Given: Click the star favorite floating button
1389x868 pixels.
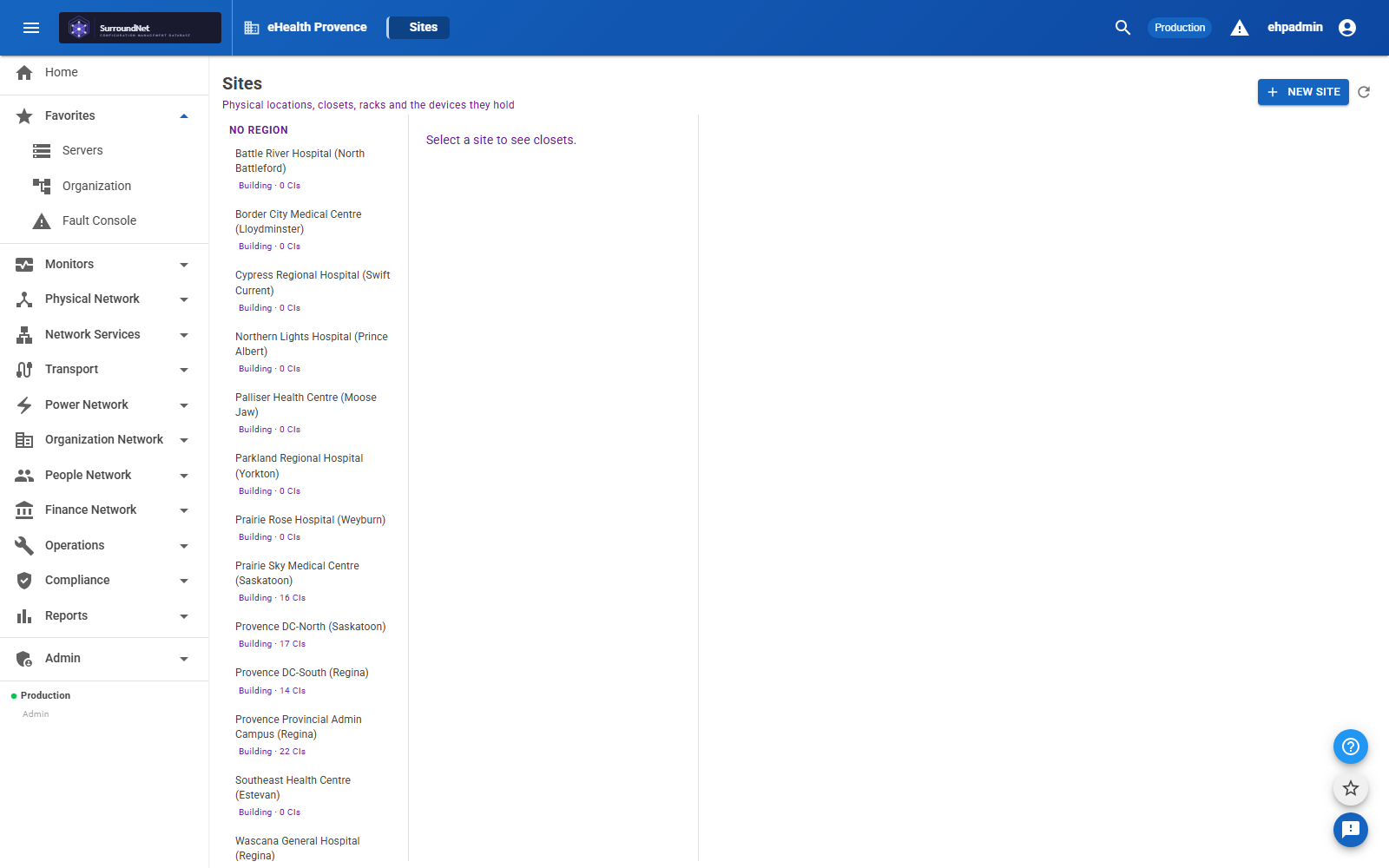Looking at the screenshot, I should (x=1351, y=788).
